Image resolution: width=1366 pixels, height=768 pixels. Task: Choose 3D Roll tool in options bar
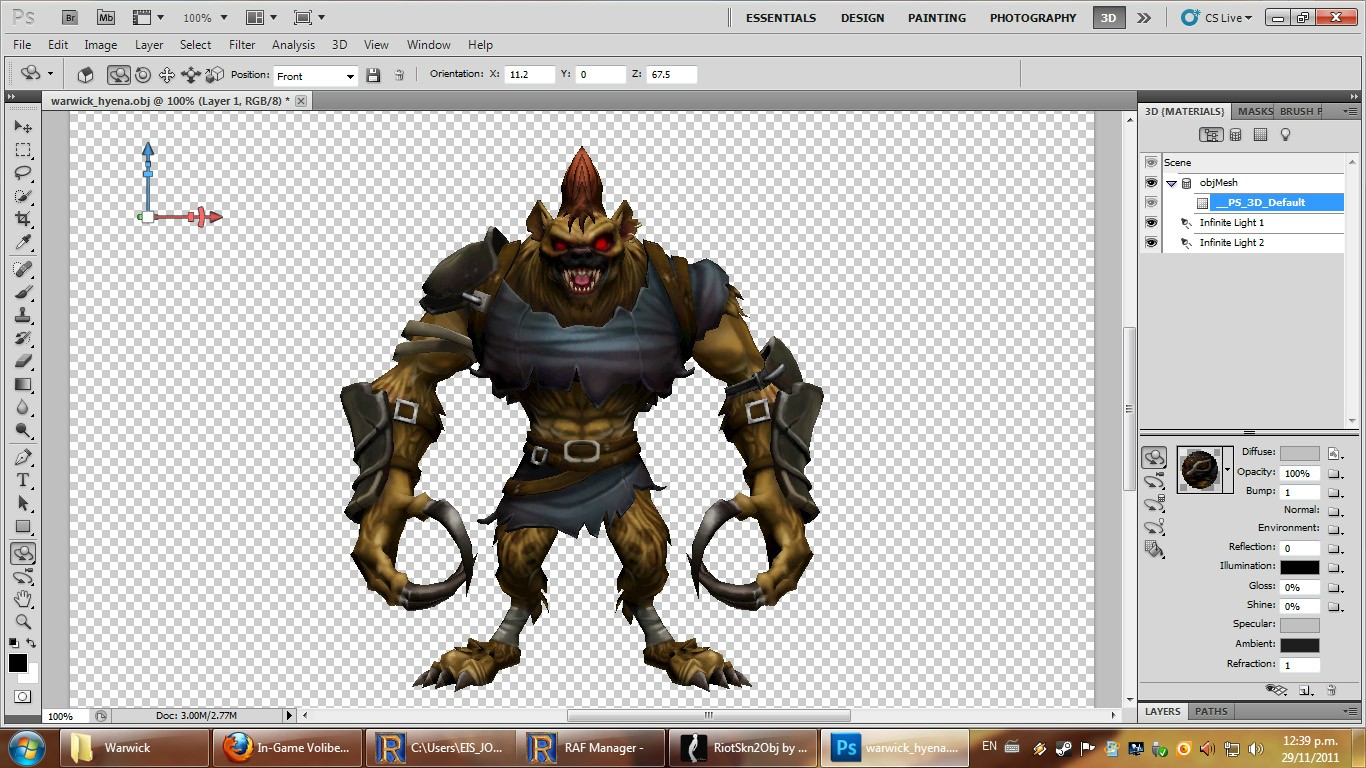point(143,74)
